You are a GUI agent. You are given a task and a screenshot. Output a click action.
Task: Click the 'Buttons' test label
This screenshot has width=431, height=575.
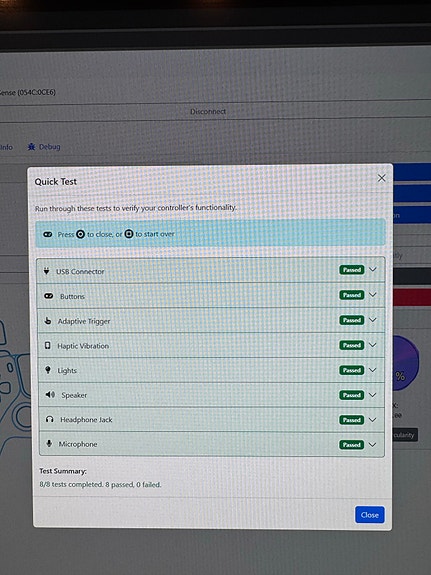72,296
